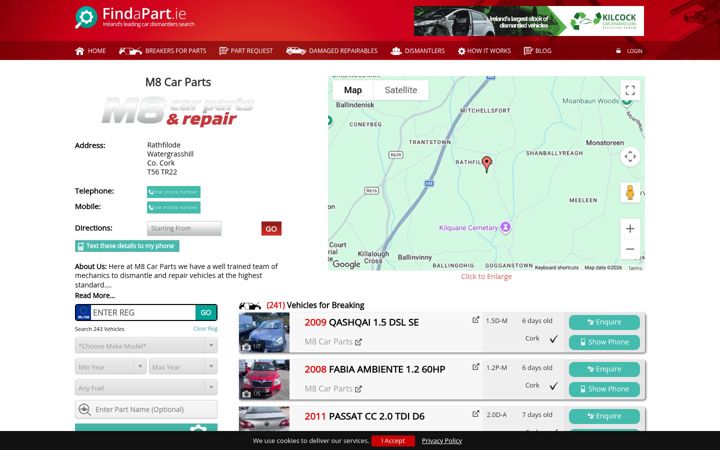The image size is (720, 450).
Task: Open Fabia listing in new window icon
Action: [x=475, y=367]
